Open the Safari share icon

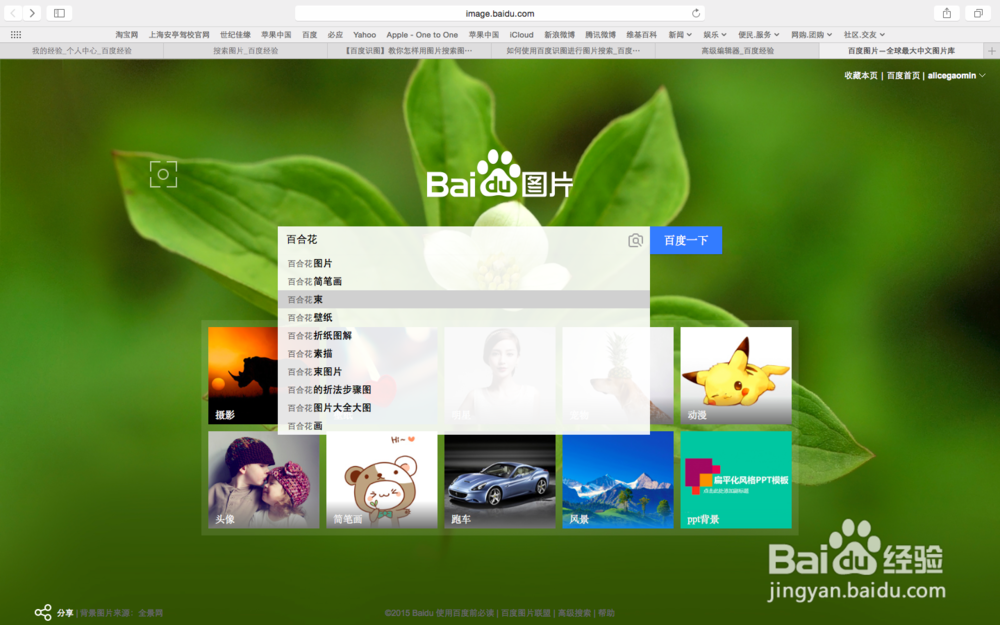947,13
